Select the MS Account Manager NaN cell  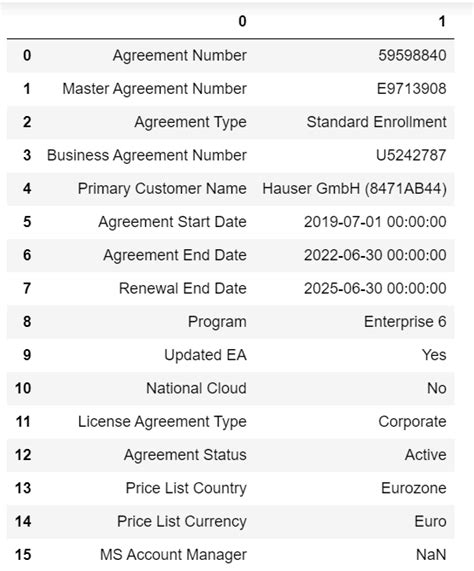[x=431, y=555]
